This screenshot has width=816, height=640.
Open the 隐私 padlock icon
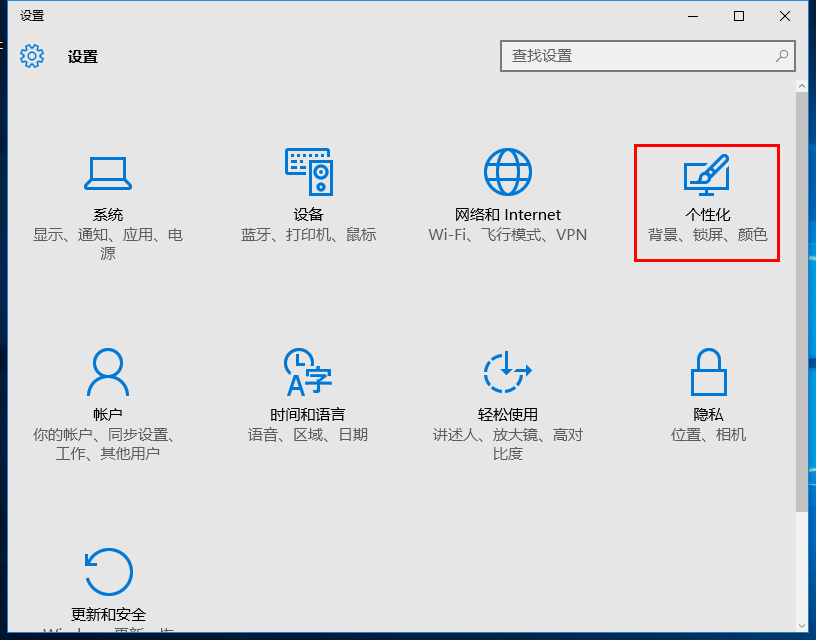click(708, 373)
